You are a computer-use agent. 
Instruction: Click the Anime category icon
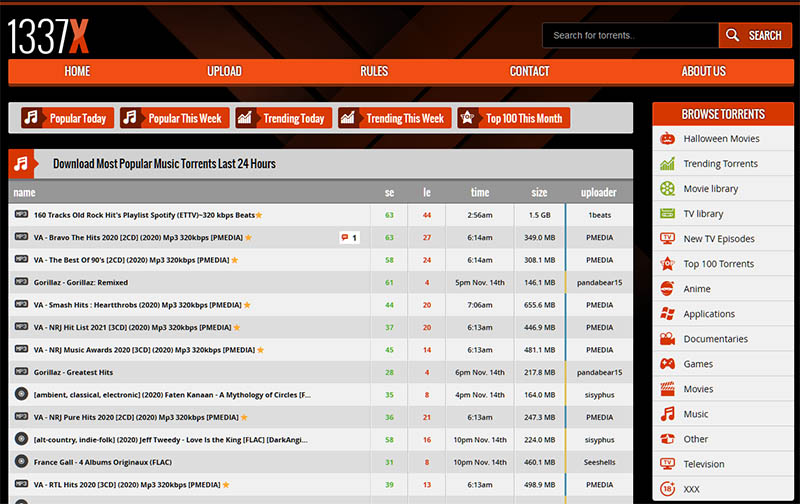click(x=667, y=288)
